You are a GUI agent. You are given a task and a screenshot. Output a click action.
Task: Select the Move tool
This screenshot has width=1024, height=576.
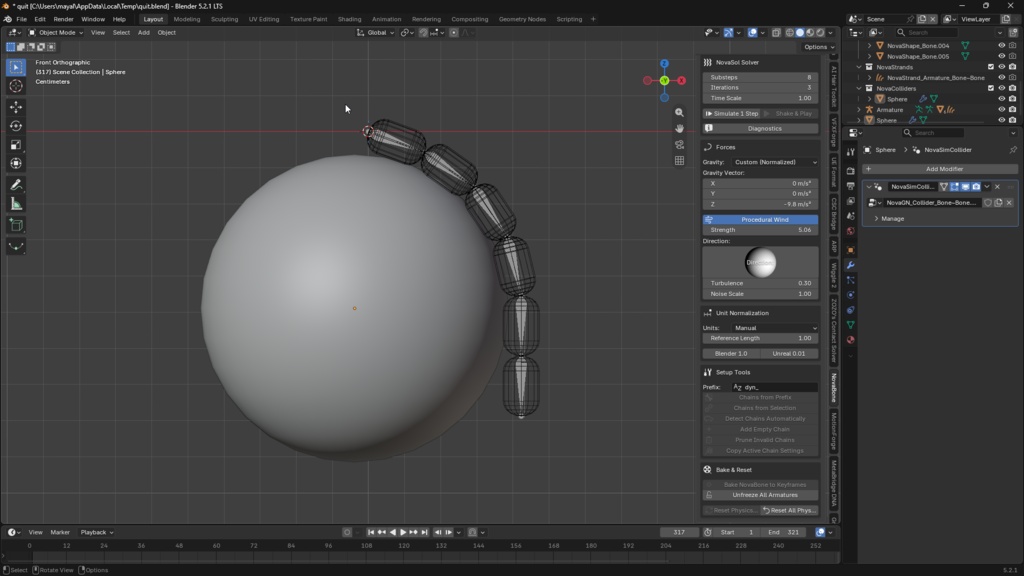(x=16, y=106)
